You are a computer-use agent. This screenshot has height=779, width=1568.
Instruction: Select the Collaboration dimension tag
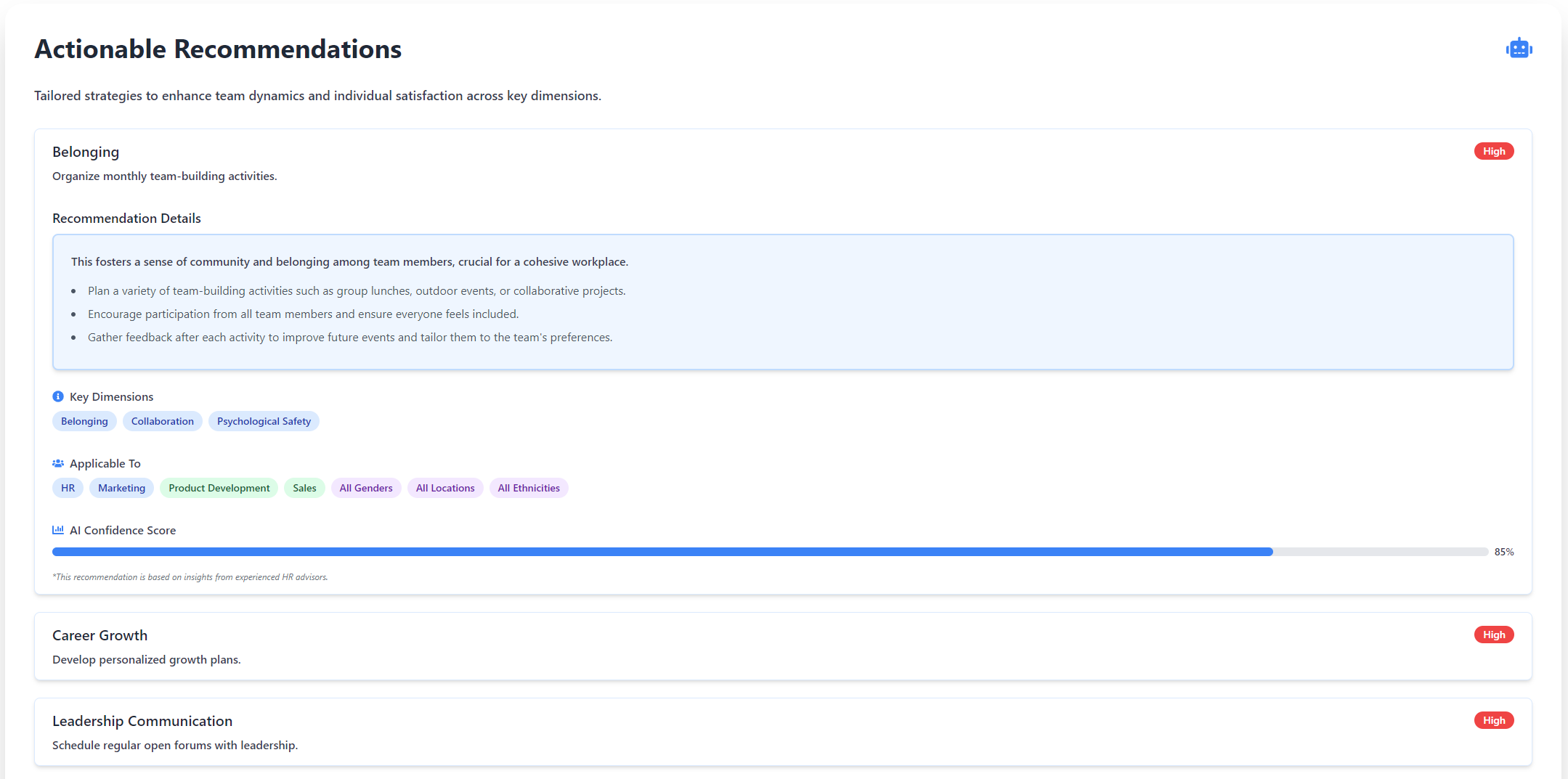click(162, 421)
